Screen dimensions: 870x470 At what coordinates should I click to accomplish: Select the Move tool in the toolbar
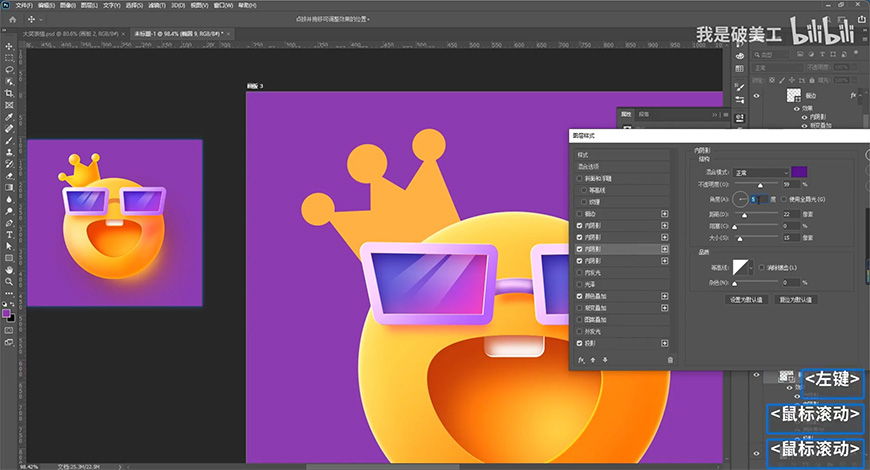[9, 46]
